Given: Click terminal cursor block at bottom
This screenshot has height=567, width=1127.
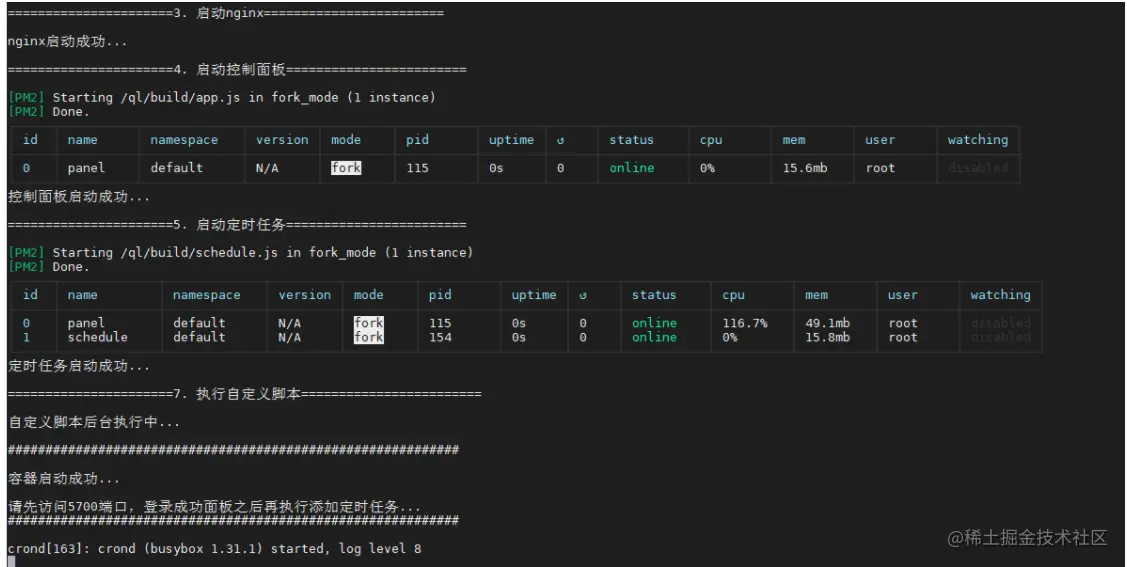Looking at the screenshot, I should pyautogui.click(x=11, y=561).
